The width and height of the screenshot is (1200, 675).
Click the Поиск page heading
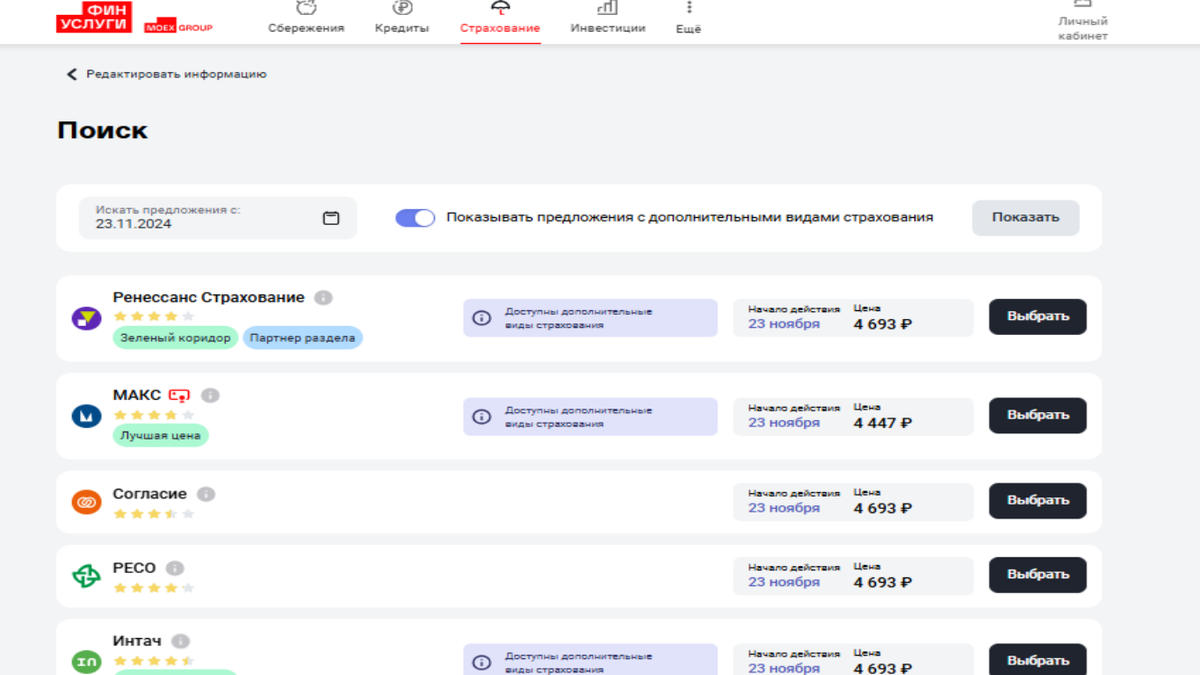(x=102, y=130)
